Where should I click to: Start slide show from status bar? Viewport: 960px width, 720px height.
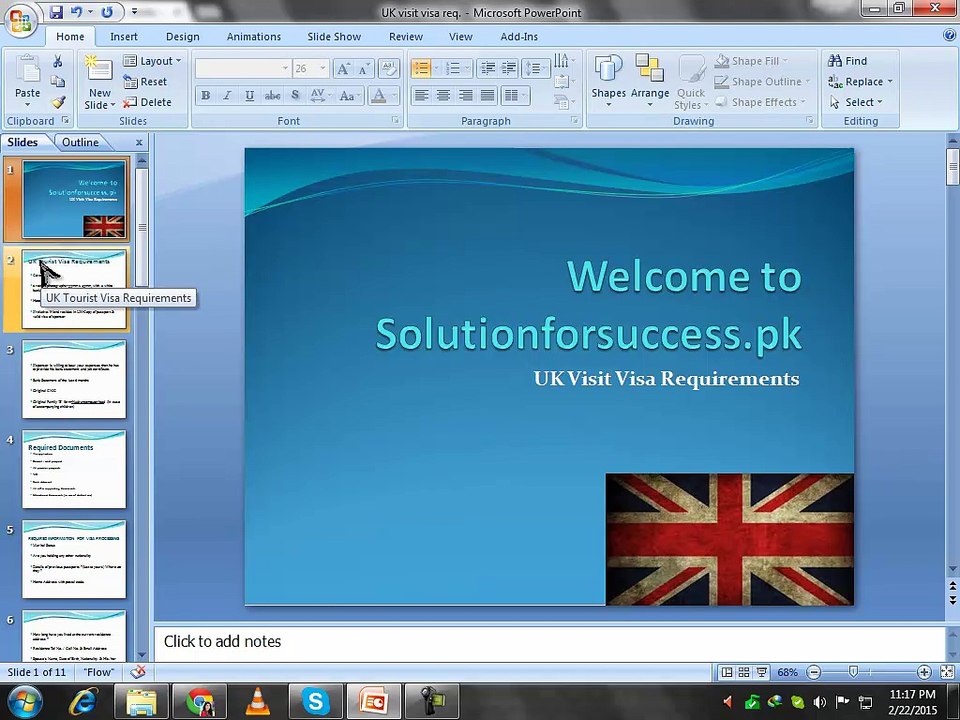click(x=761, y=672)
